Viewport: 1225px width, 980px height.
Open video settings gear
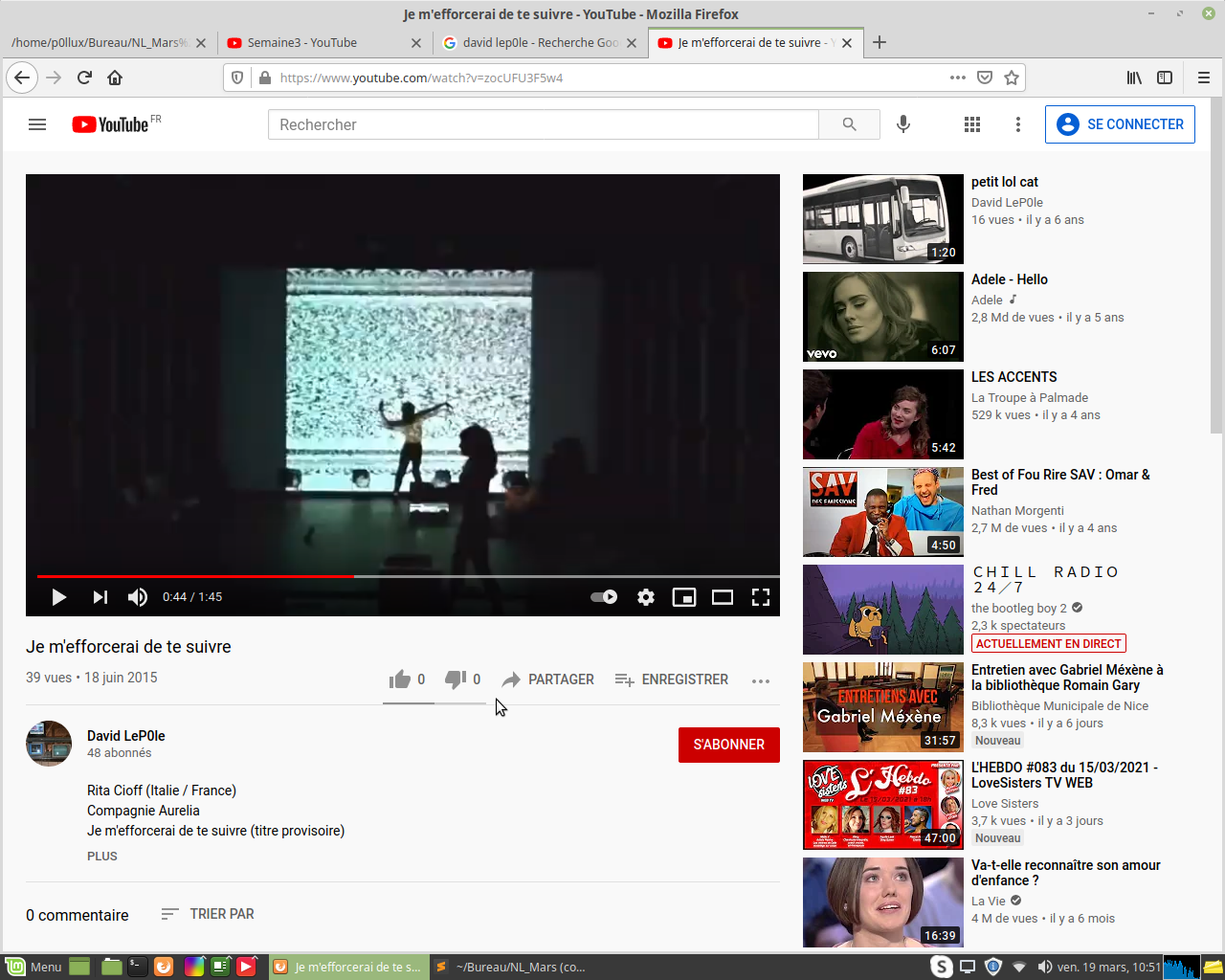tap(646, 597)
